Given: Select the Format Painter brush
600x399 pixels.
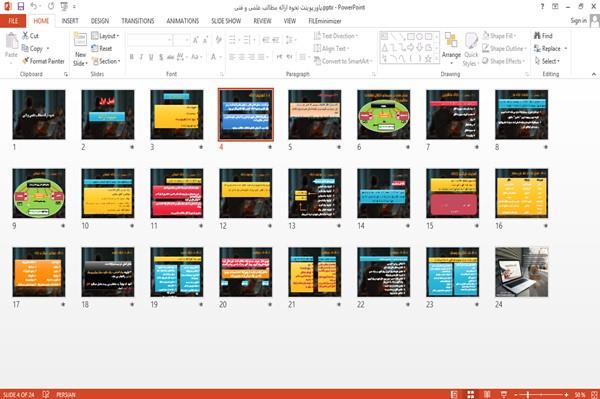Looking at the screenshot, I should [x=43, y=61].
